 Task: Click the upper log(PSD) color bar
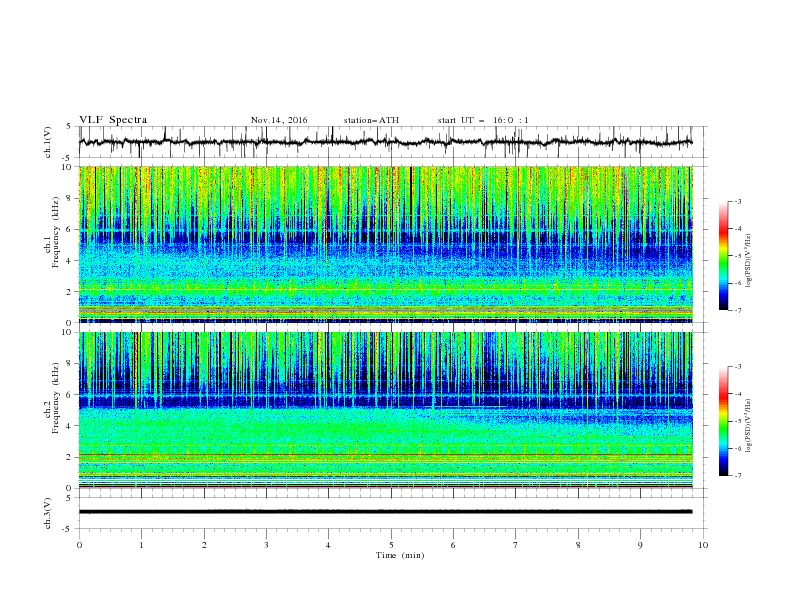pos(723,255)
